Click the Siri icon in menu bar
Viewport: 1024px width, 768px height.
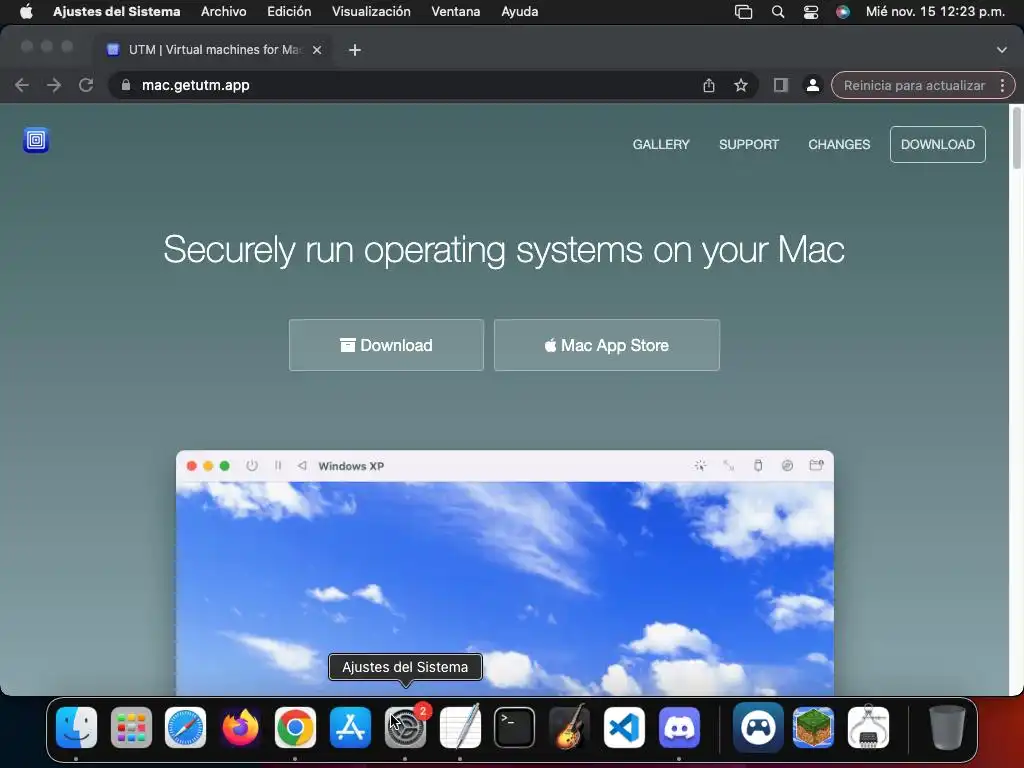pos(843,12)
